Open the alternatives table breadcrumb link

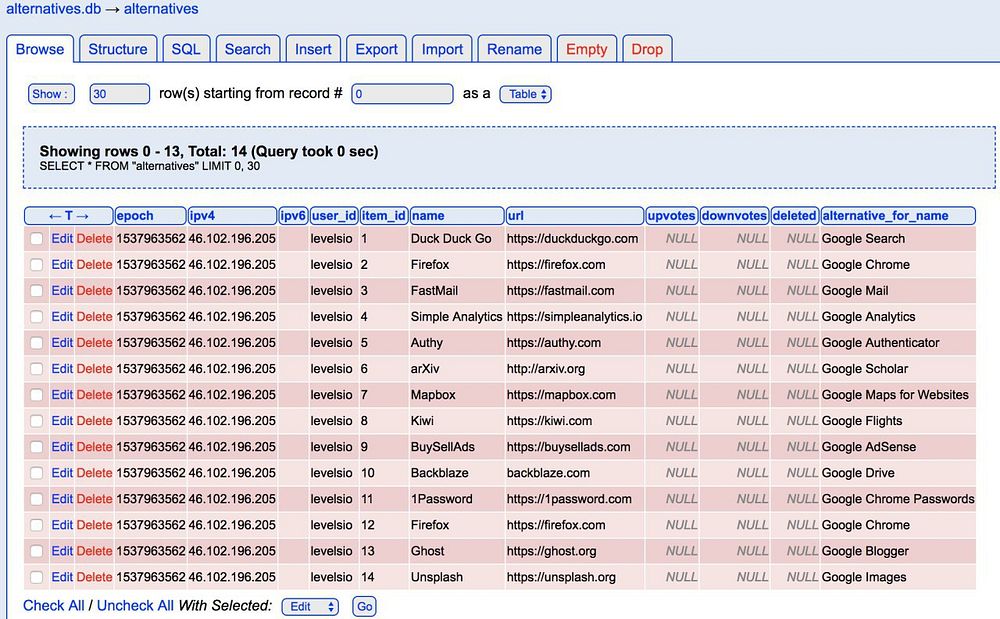(x=161, y=9)
